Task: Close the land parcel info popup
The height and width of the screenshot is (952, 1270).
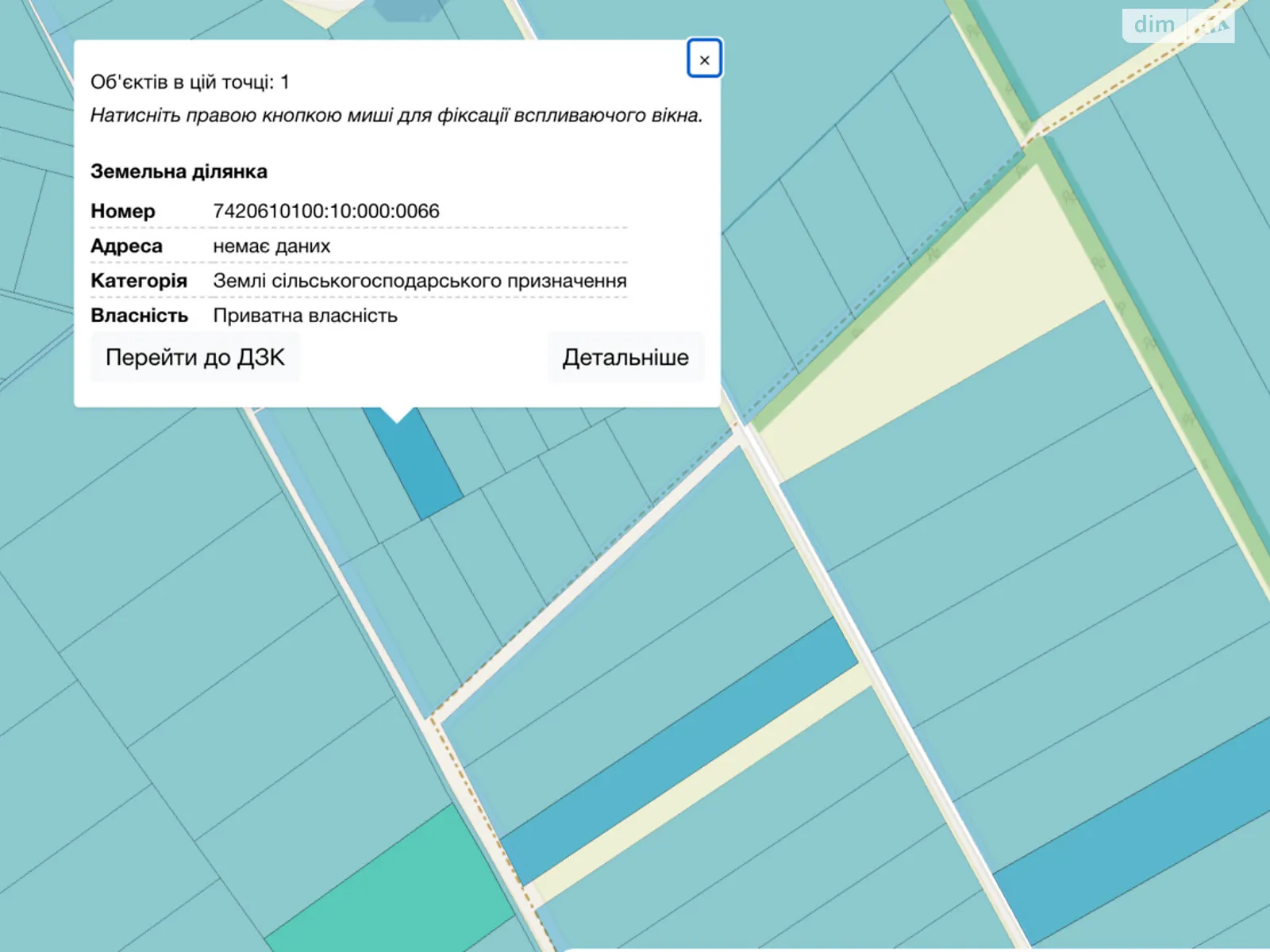Action: click(x=704, y=59)
